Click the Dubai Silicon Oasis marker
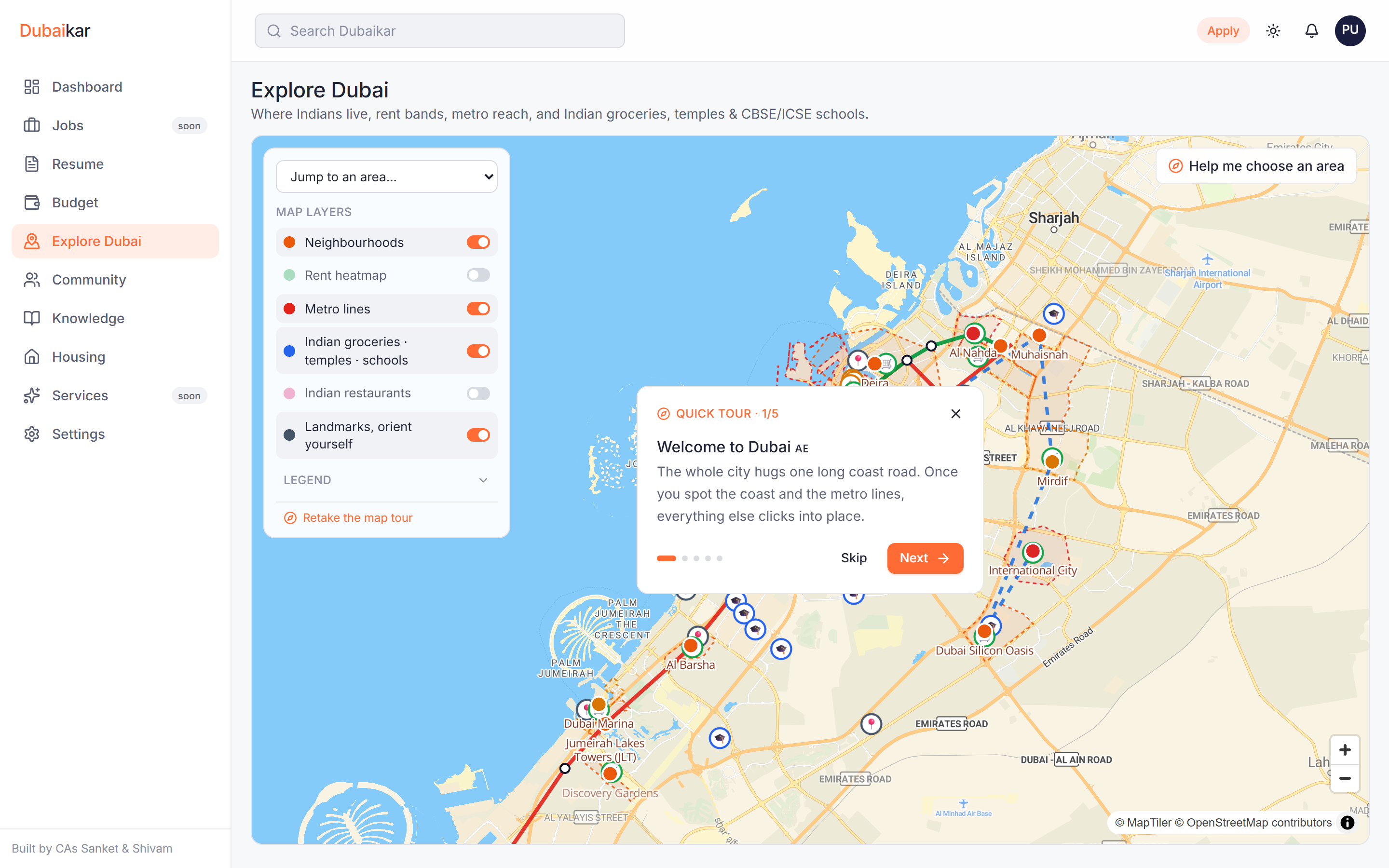Screen dimensions: 1389x868 point(984,632)
